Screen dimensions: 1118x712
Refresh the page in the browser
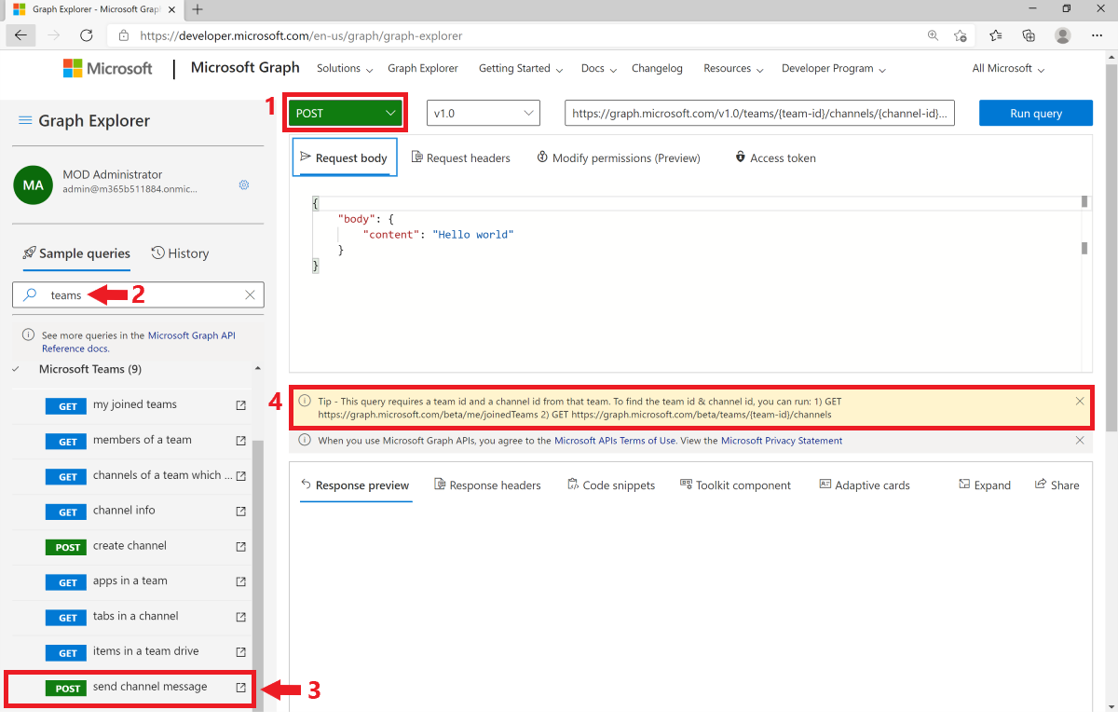[87, 35]
